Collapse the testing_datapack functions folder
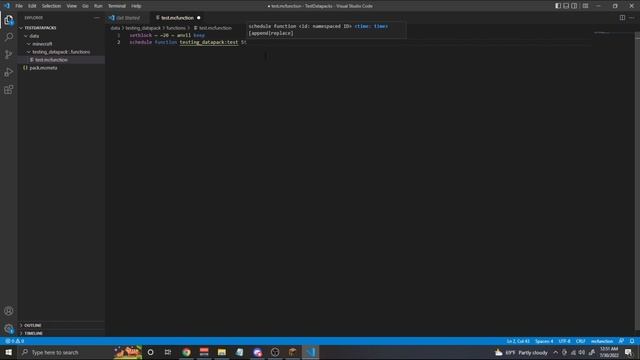Viewport: 640px width, 360px height. click(61, 52)
